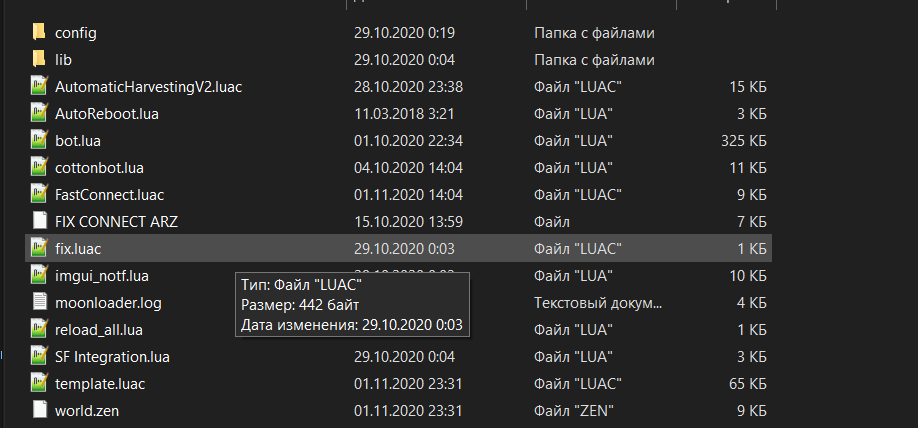Click the moonloader.log text file icon

point(39,301)
